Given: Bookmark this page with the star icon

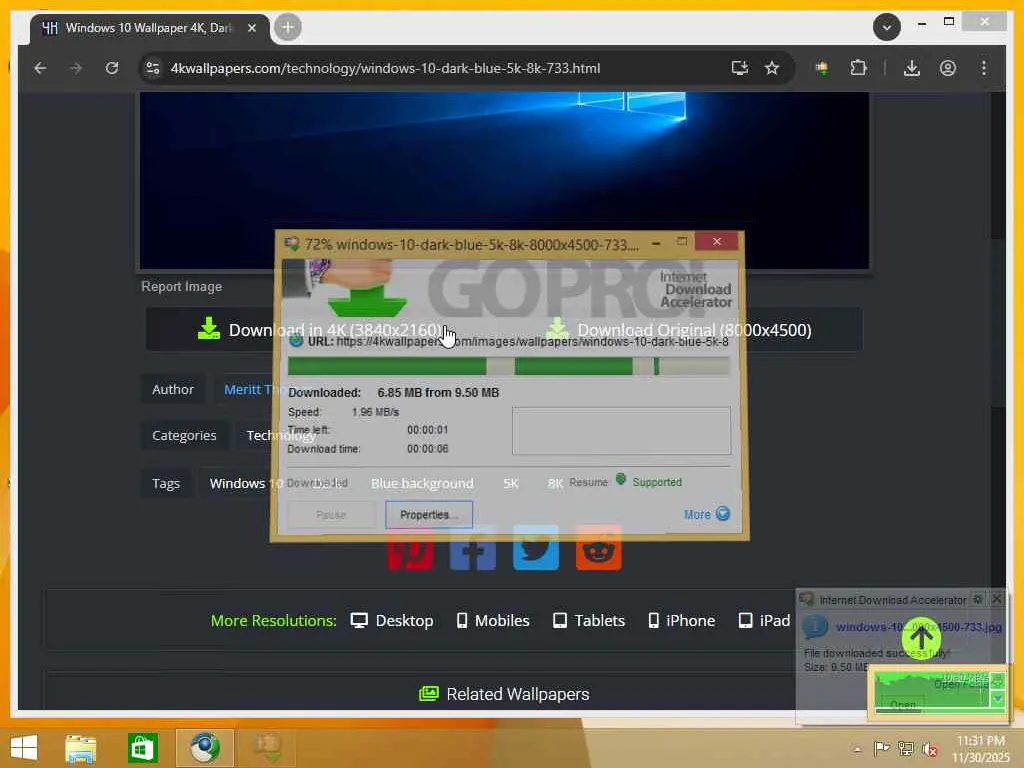Looking at the screenshot, I should click(772, 68).
